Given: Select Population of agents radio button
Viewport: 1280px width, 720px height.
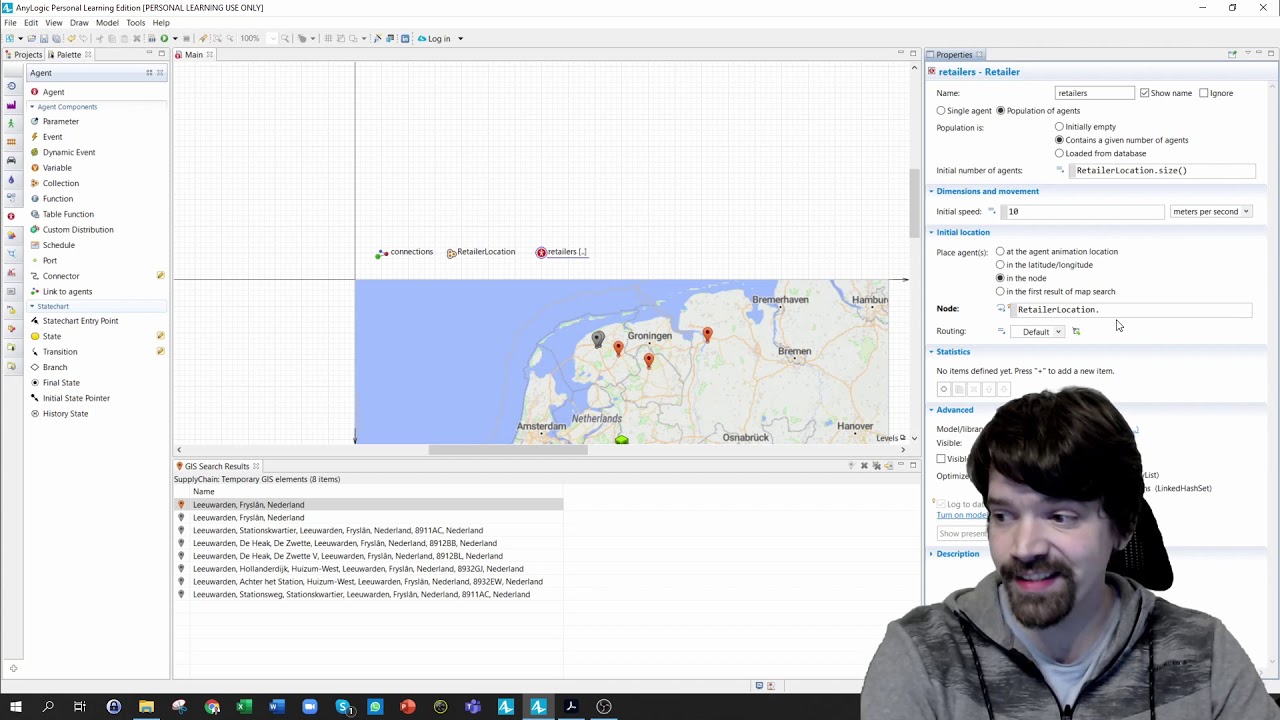Looking at the screenshot, I should click(1000, 111).
